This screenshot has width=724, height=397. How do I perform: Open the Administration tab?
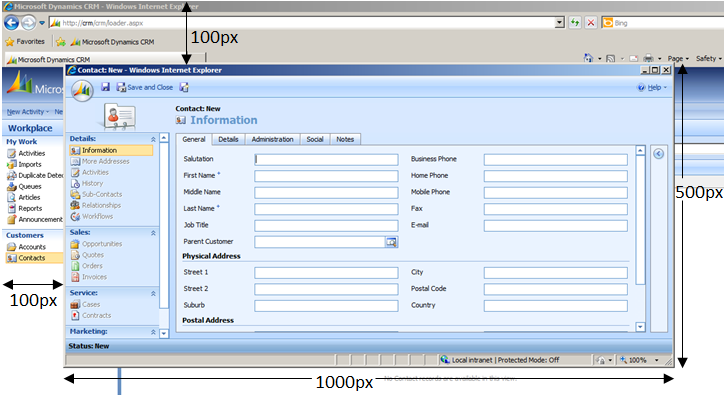[272, 139]
